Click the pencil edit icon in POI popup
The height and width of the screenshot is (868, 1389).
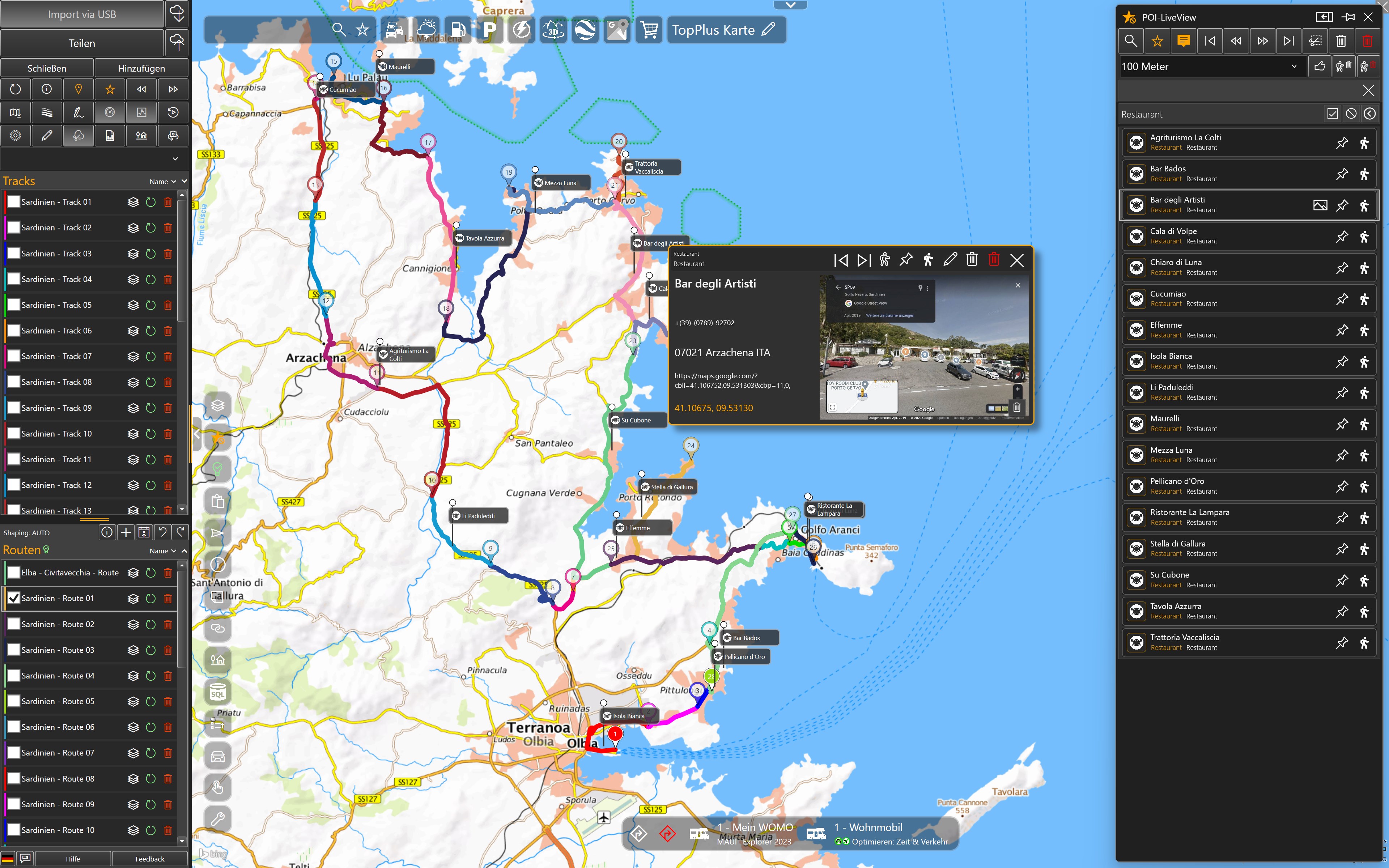coord(950,260)
